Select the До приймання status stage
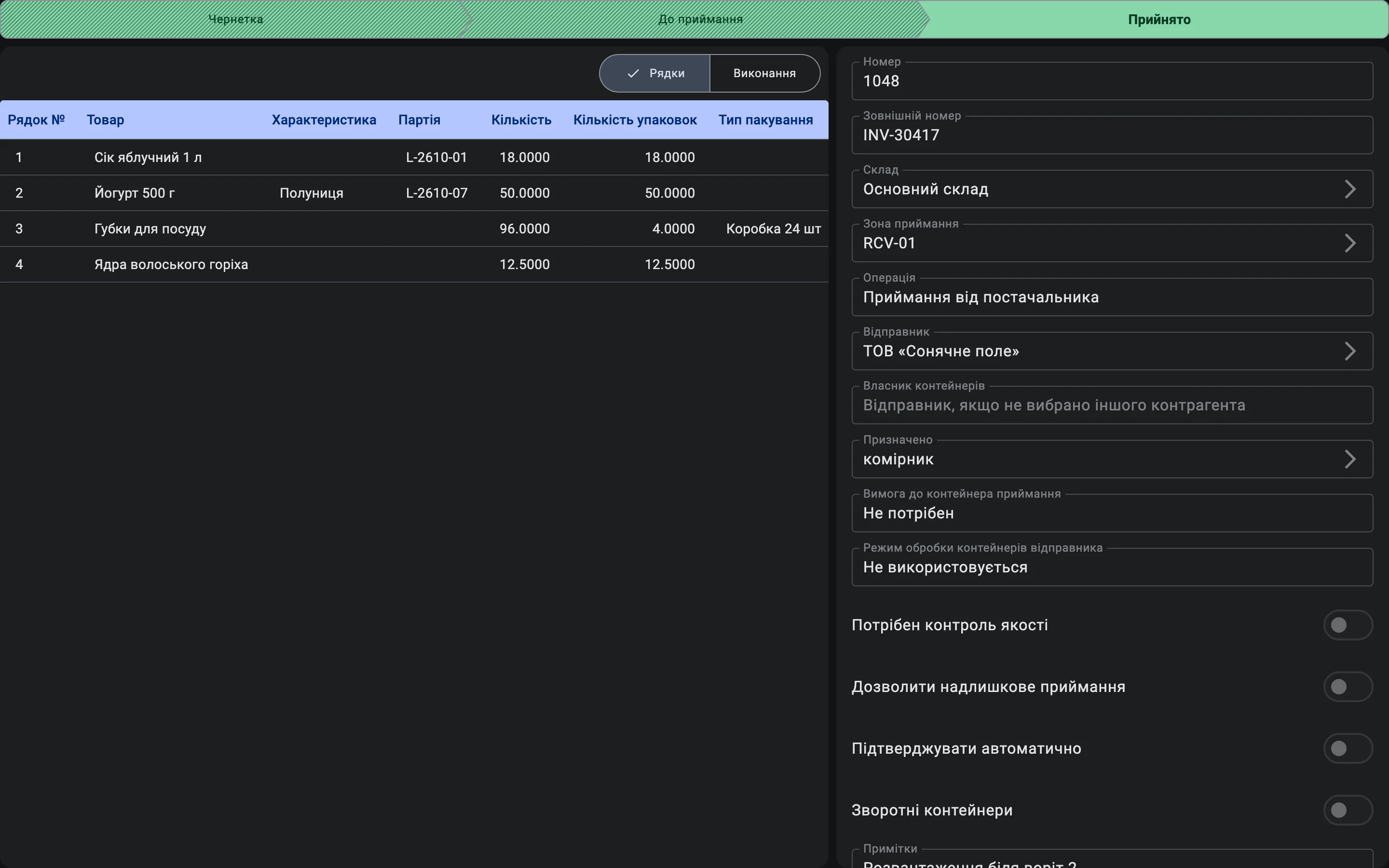Image resolution: width=1389 pixels, height=868 pixels. pyautogui.click(x=700, y=19)
